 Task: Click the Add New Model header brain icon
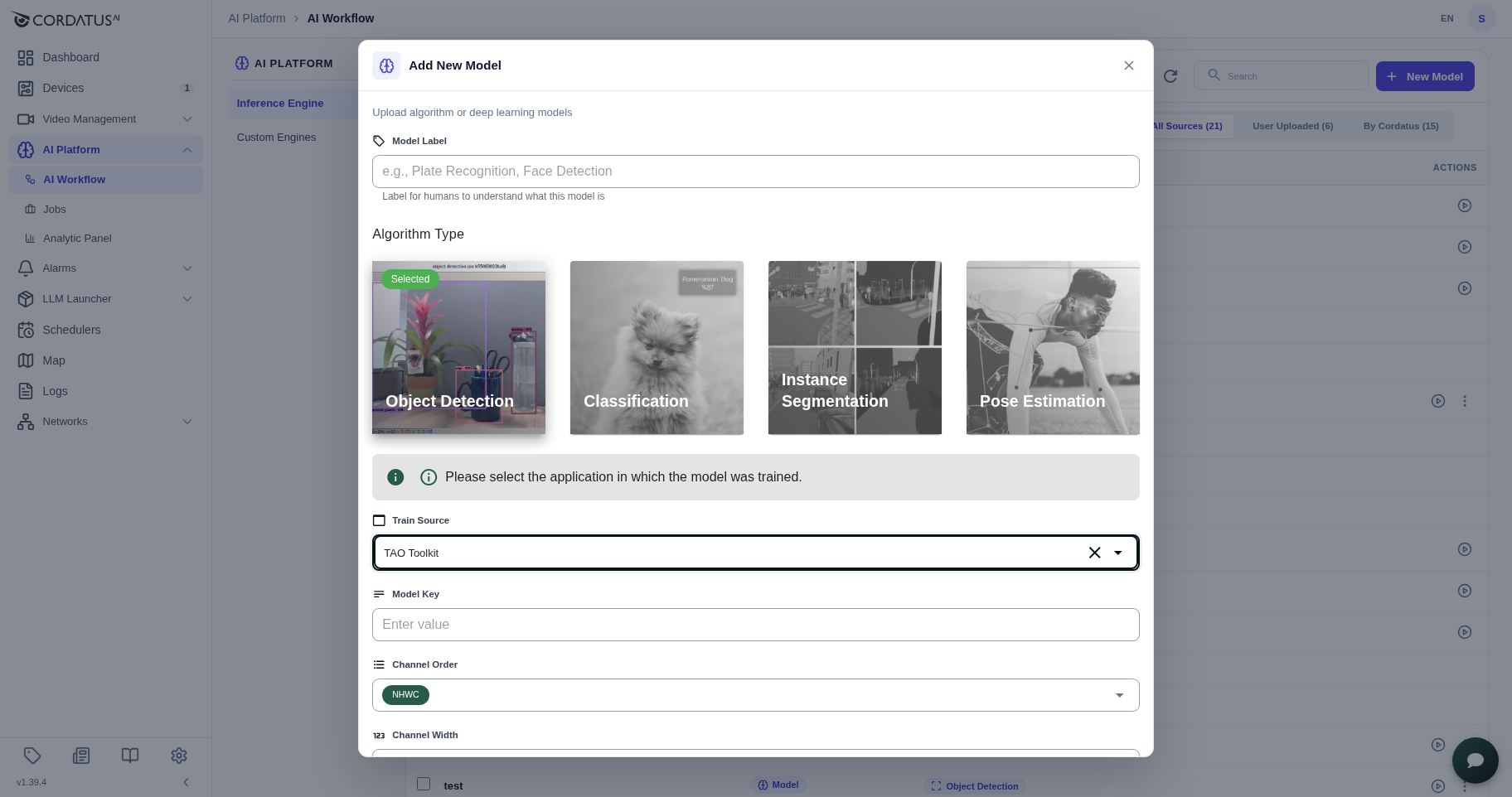(x=386, y=65)
